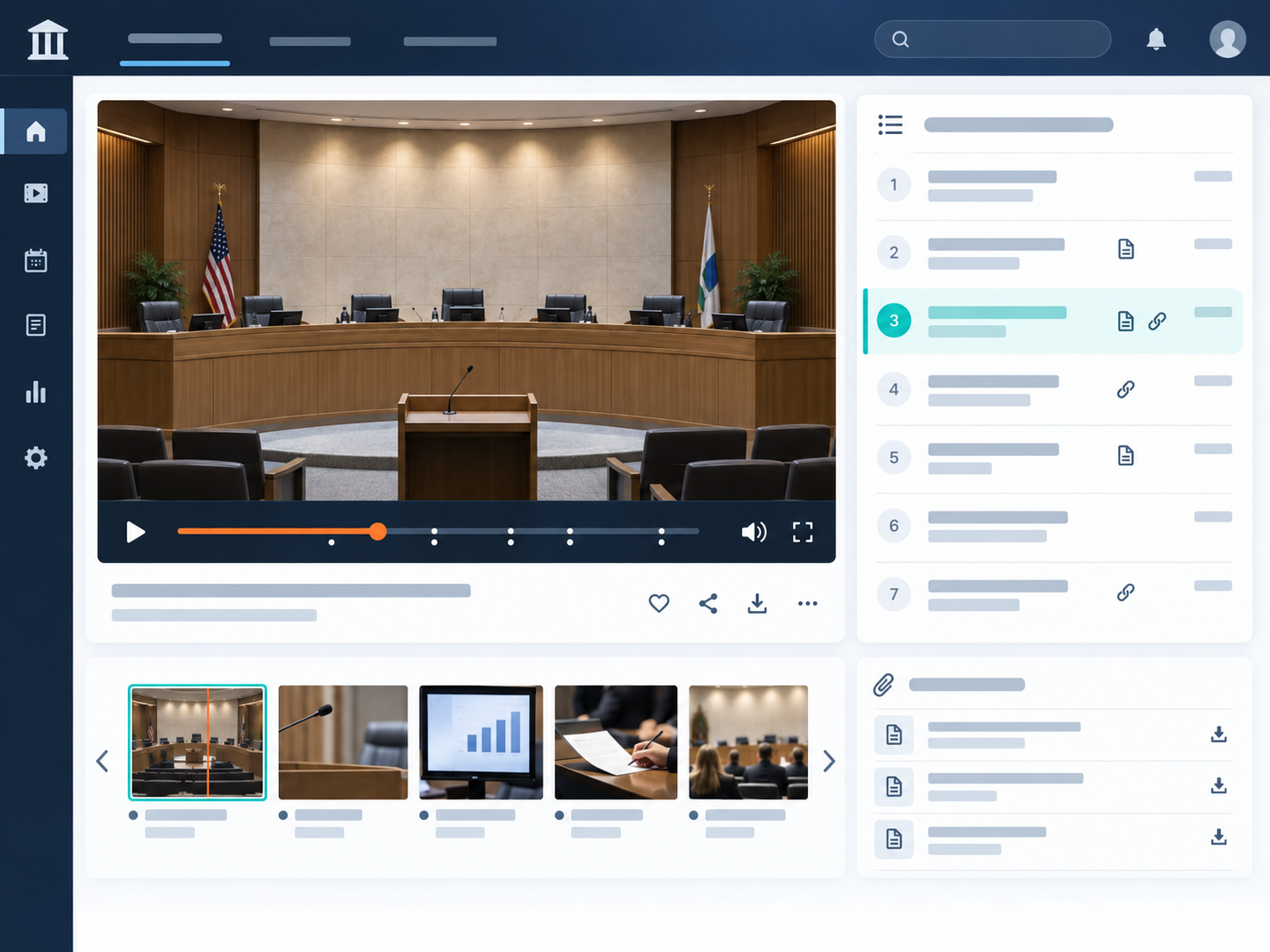Open the first attachment document icon
1270x952 pixels.
point(894,735)
